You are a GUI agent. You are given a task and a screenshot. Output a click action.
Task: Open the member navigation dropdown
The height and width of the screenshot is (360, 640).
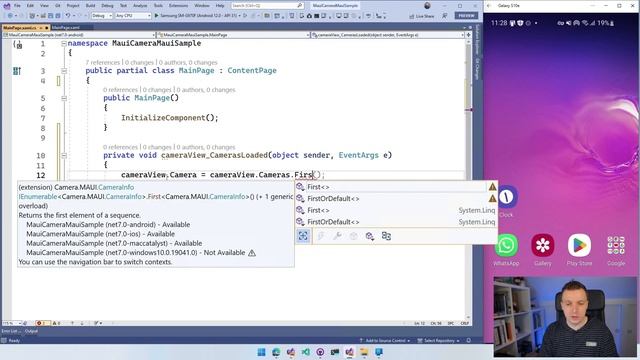(387, 35)
